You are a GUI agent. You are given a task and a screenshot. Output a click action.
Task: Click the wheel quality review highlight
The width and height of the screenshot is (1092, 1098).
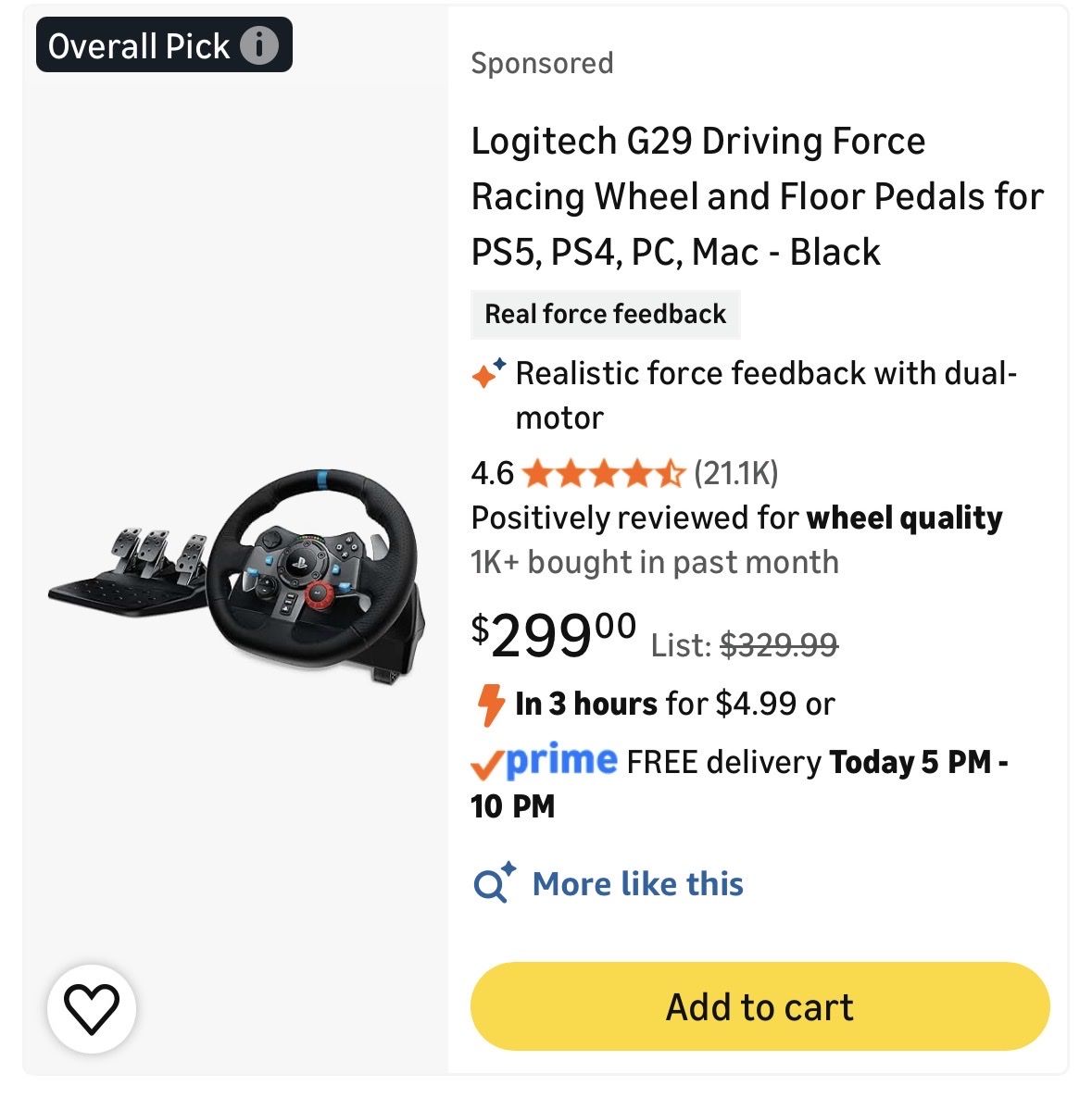903,518
